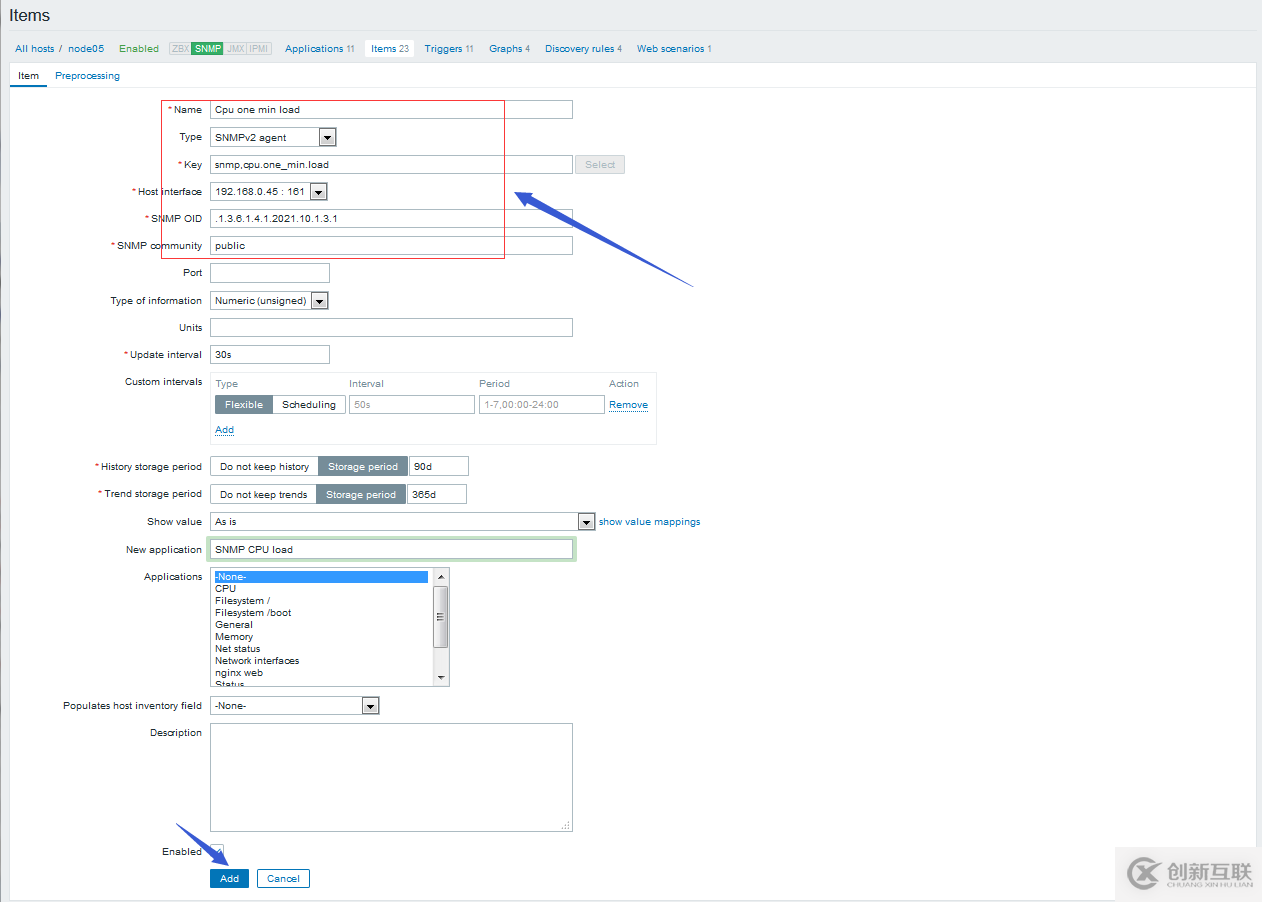
Task: Click the ZBX availability badge
Action: coord(180,48)
